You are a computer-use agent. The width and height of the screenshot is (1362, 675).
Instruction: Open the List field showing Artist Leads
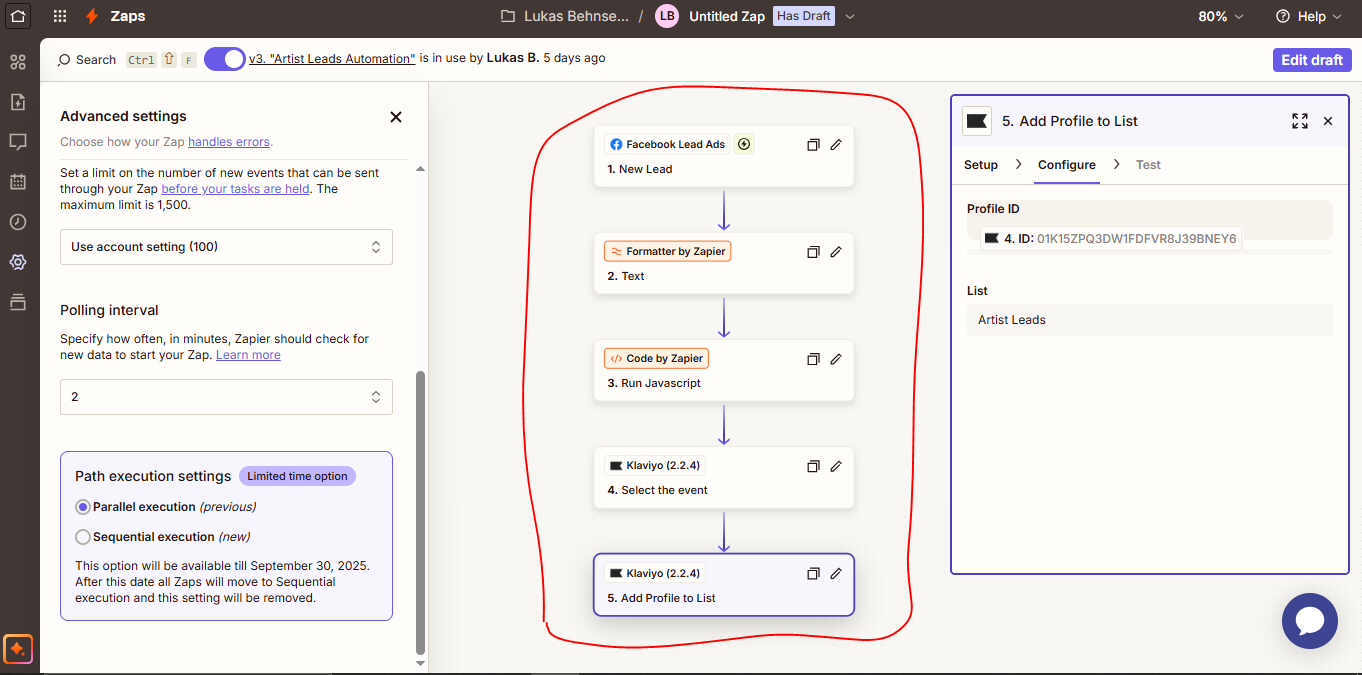(x=1150, y=320)
